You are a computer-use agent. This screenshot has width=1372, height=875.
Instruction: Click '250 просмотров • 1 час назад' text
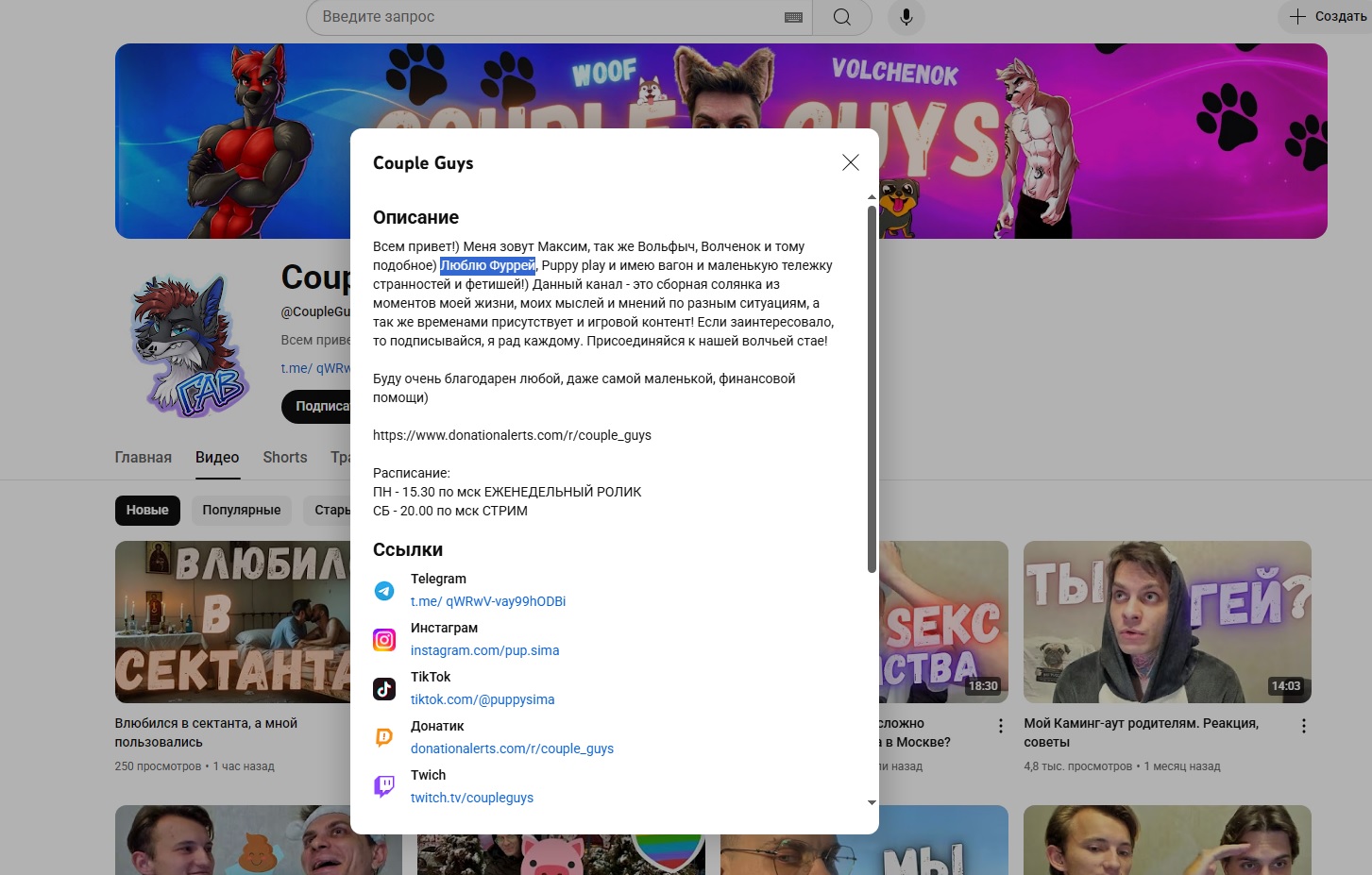(x=195, y=766)
